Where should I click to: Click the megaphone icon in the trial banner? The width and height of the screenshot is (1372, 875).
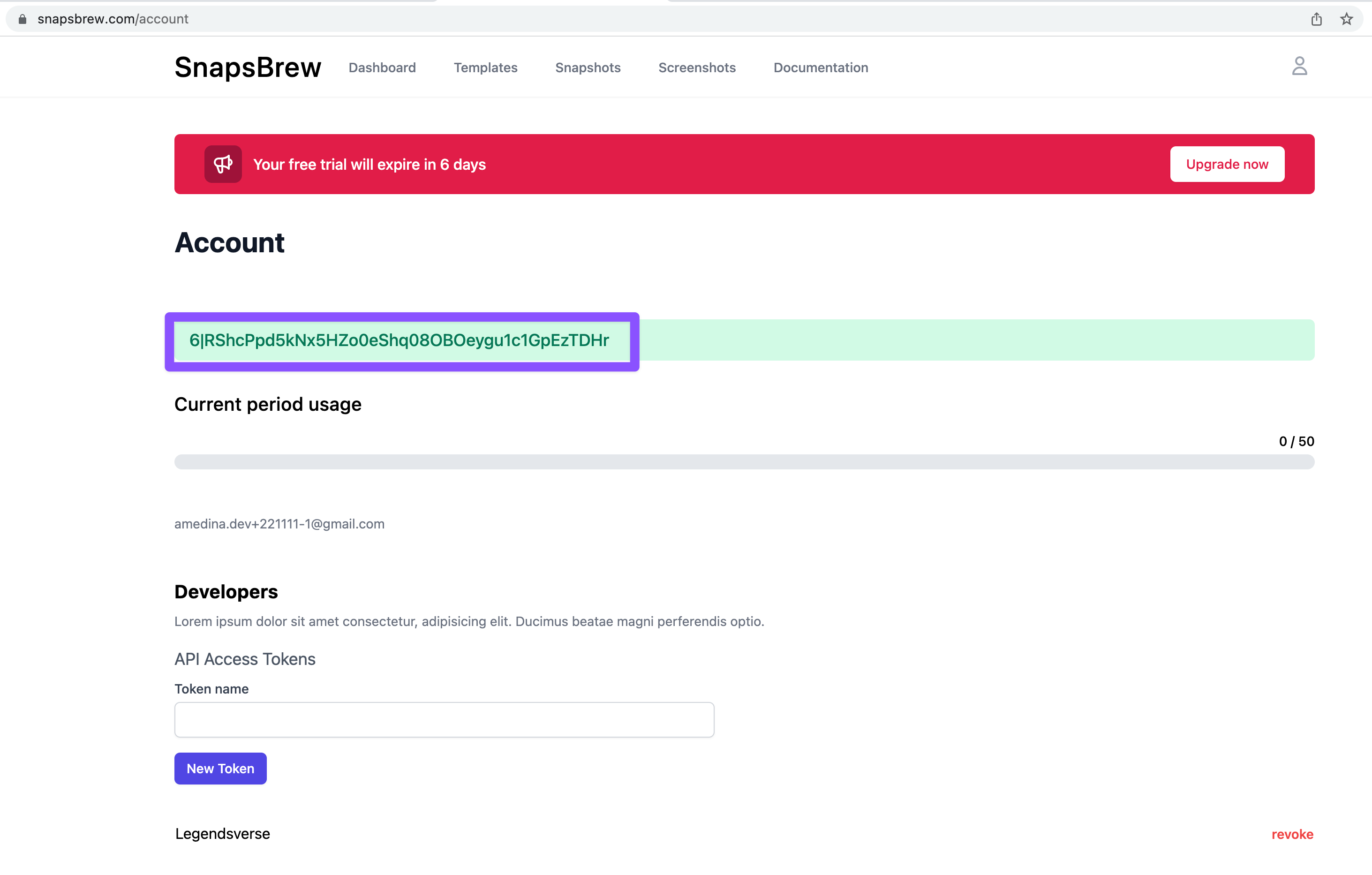[x=223, y=164]
